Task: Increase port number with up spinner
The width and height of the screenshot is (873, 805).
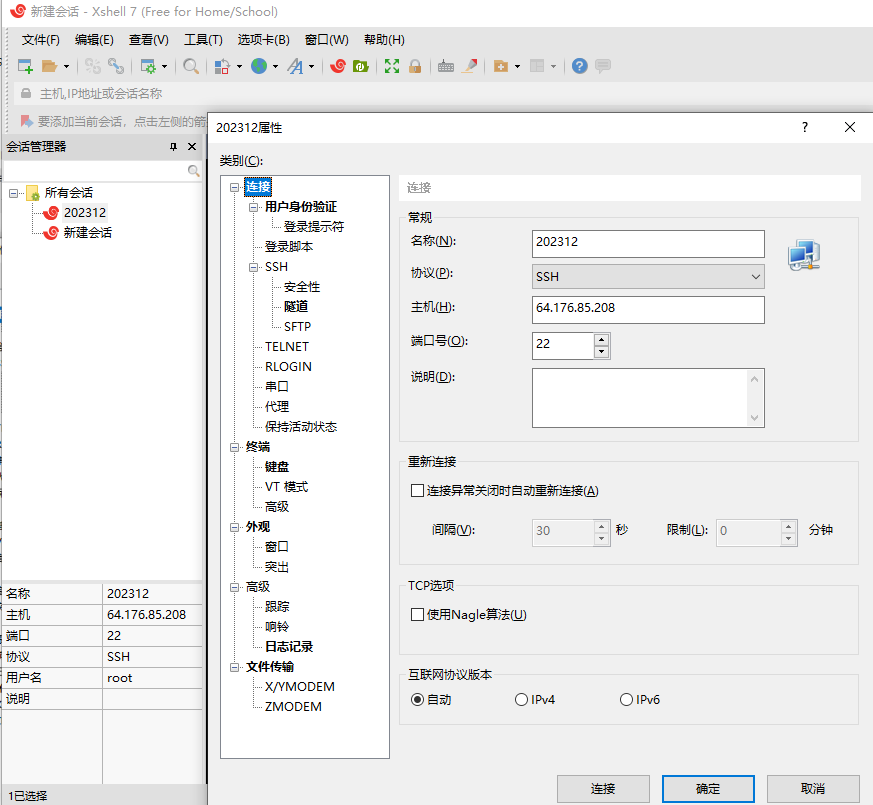Action: tap(601, 340)
